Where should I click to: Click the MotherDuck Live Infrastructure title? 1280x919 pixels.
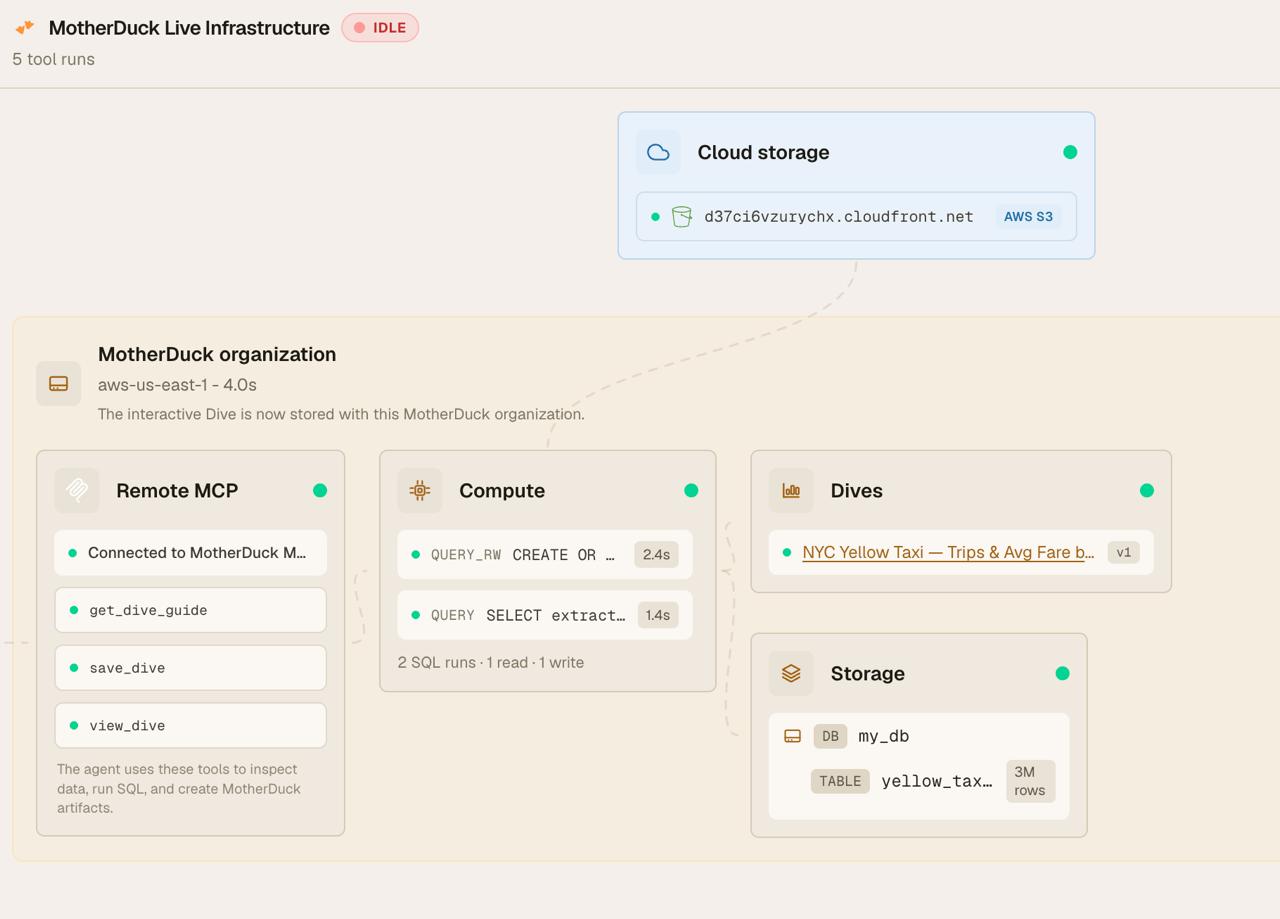tap(189, 28)
